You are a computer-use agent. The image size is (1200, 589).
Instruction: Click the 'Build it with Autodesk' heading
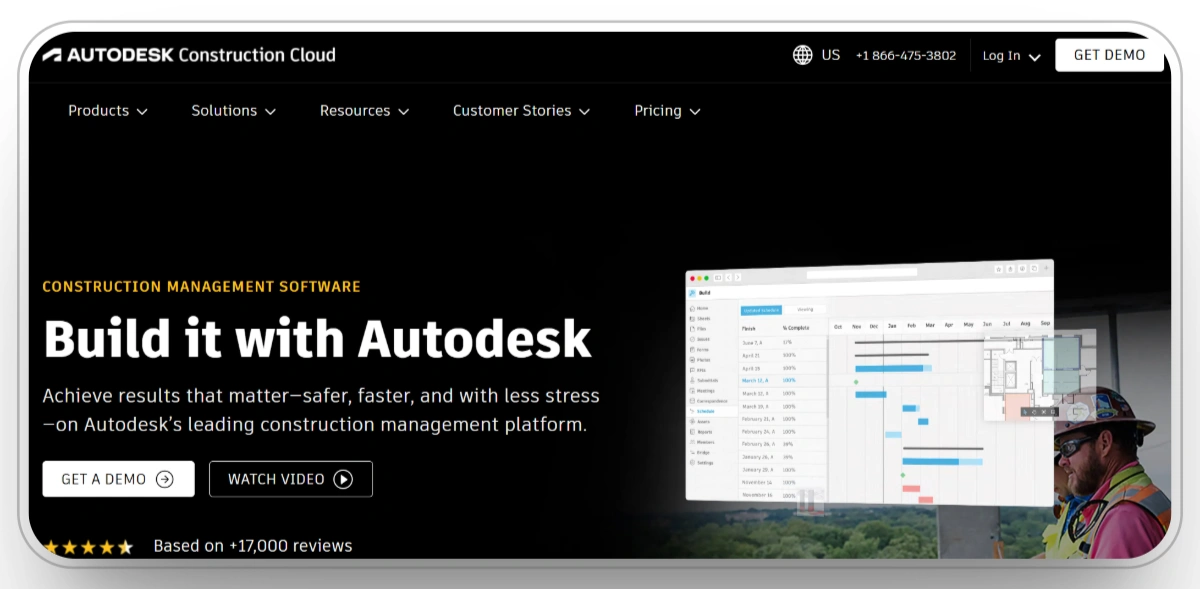click(x=317, y=337)
